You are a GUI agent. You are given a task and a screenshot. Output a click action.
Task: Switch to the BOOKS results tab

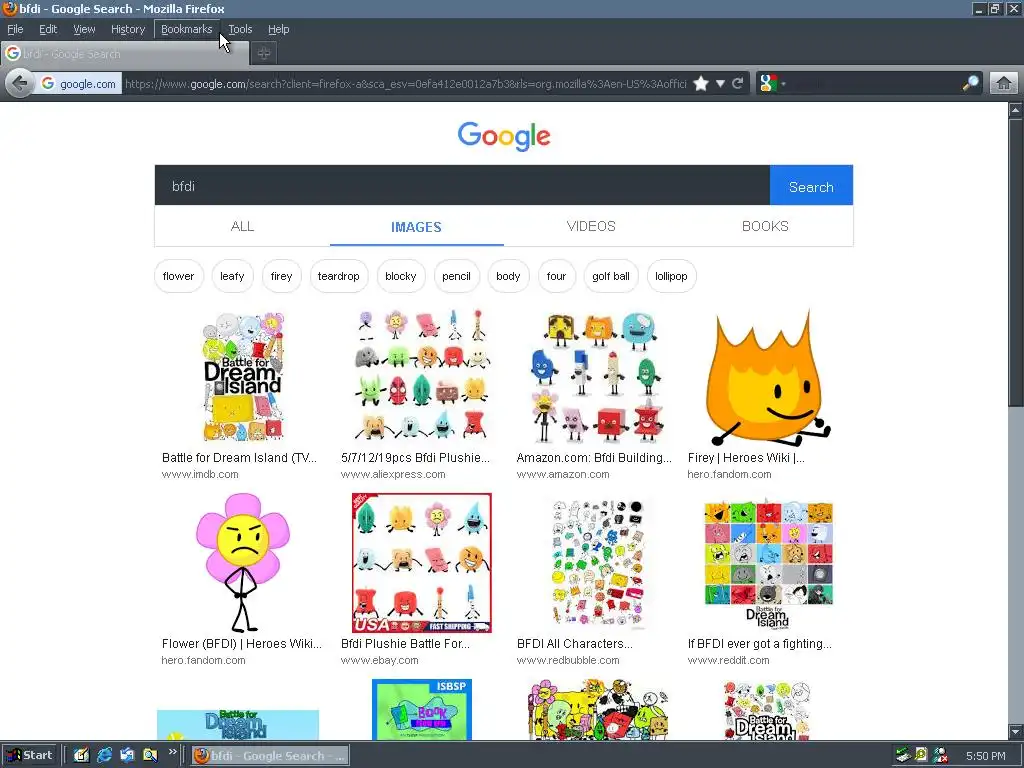click(x=765, y=227)
